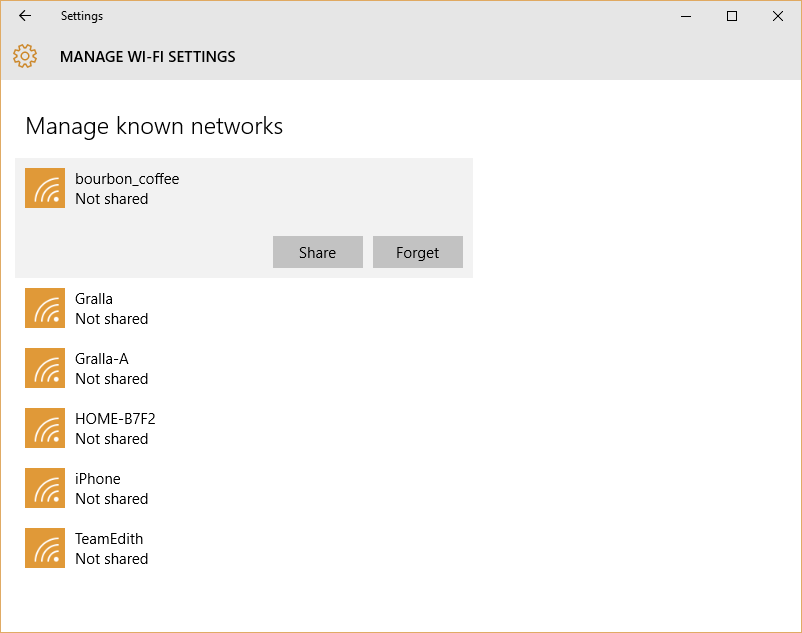Click the bourbon_coffee Wi-Fi icon
802x633 pixels.
[x=45, y=188]
